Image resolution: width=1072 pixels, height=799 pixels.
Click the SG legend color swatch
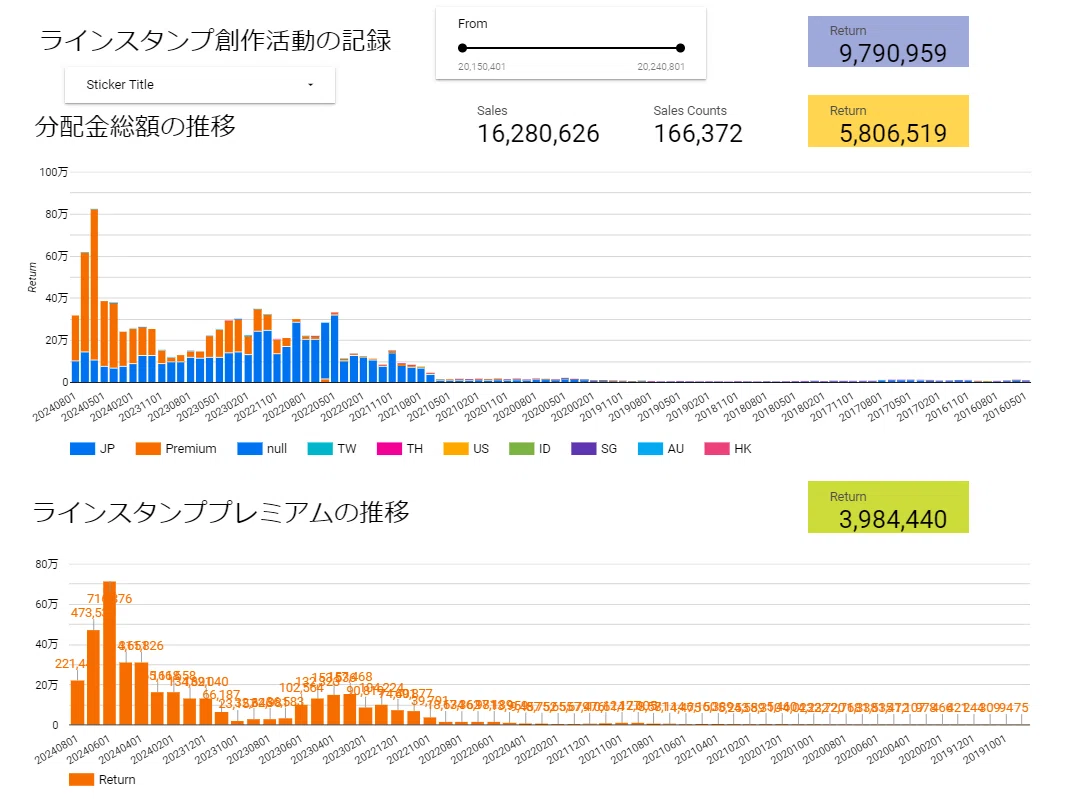pyautogui.click(x=583, y=448)
